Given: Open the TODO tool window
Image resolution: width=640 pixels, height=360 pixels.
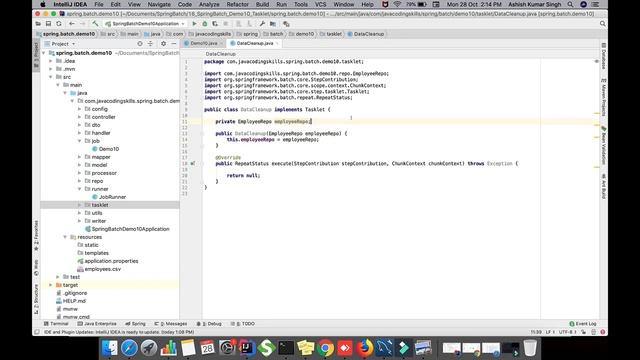Looking at the screenshot, I should 243,324.
